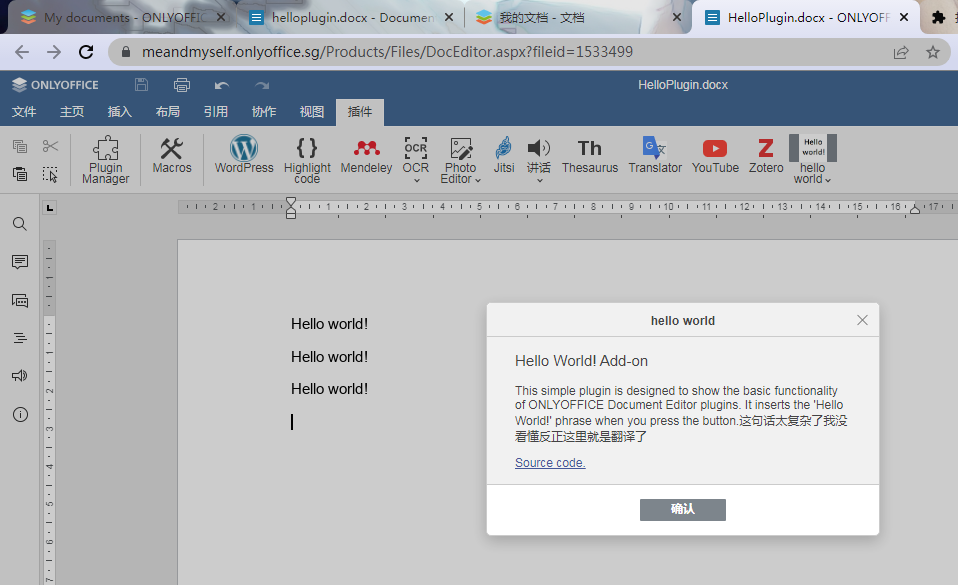Click the Cut scissors icon
Image resolution: width=958 pixels, height=585 pixels.
pyautogui.click(x=51, y=146)
